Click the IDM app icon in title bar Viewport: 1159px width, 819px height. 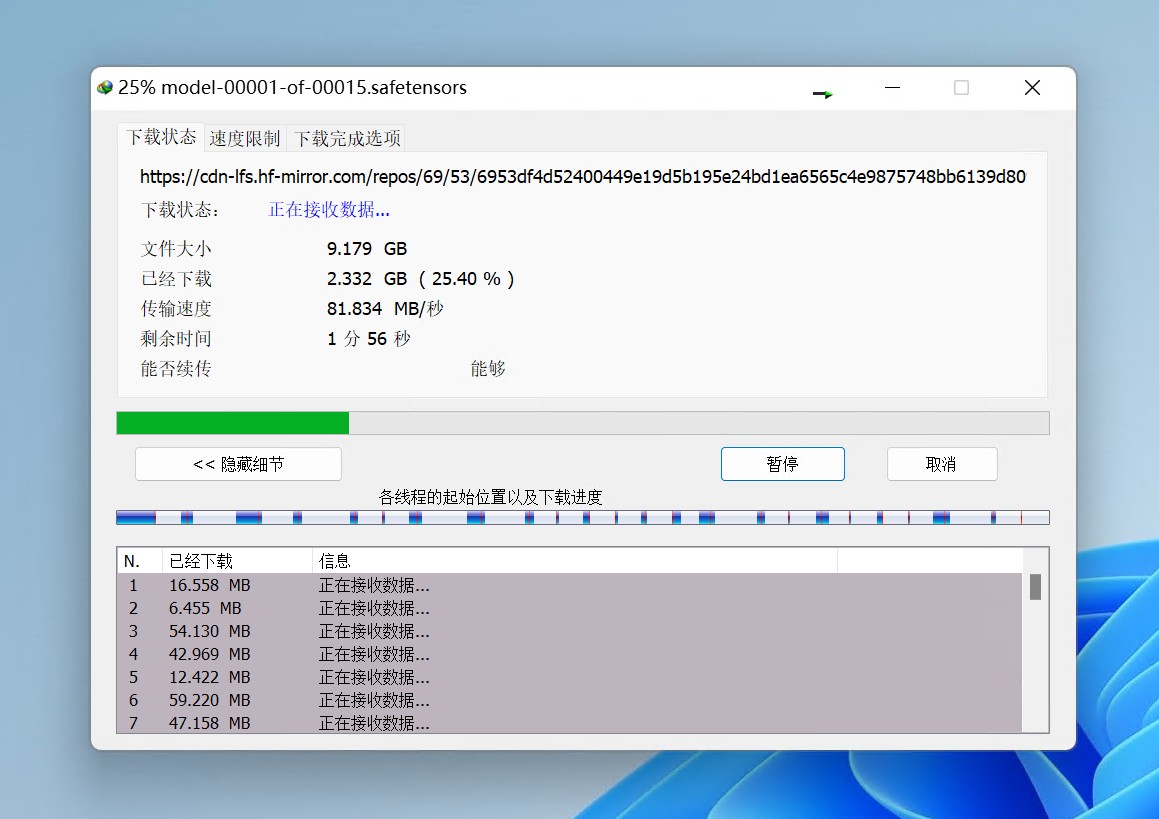point(105,88)
